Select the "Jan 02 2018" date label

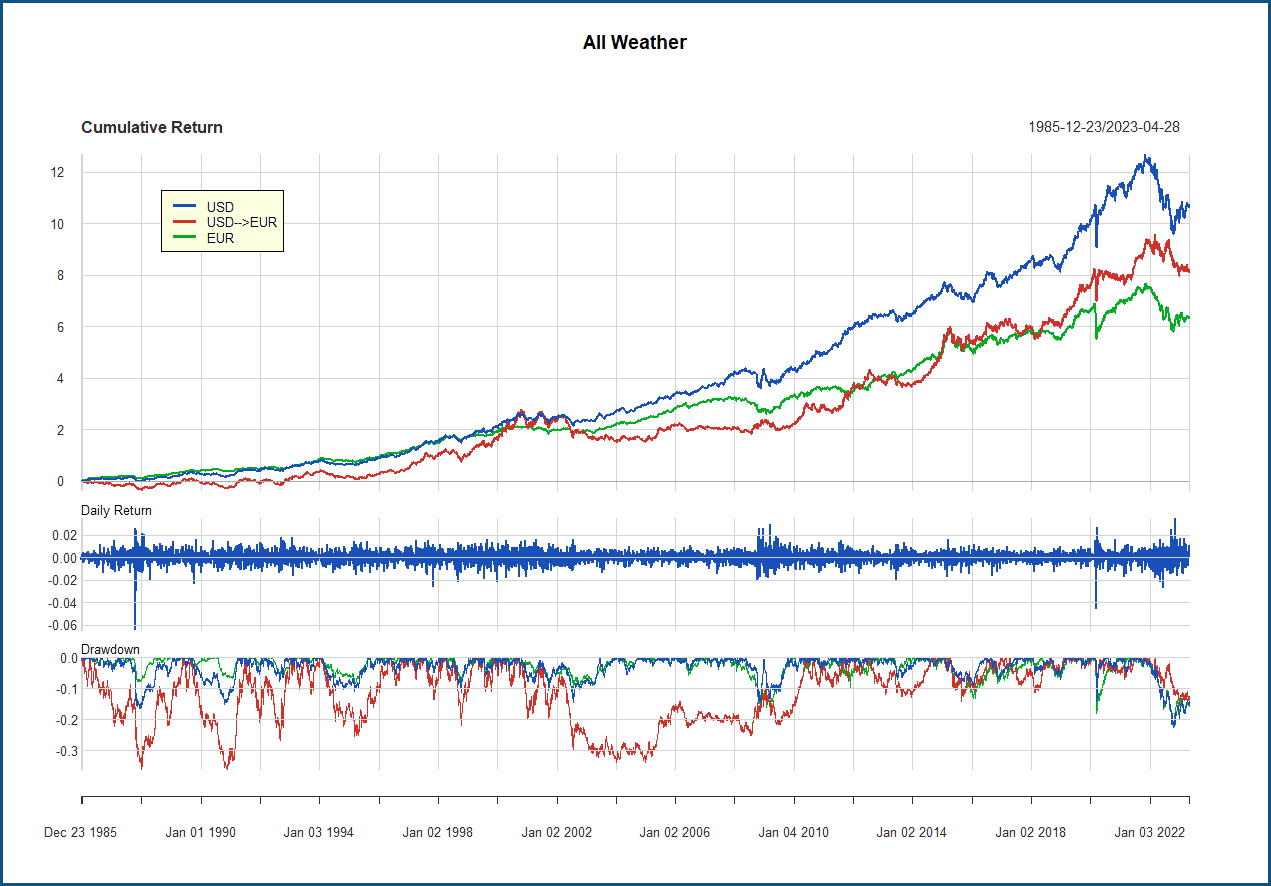(x=1031, y=832)
